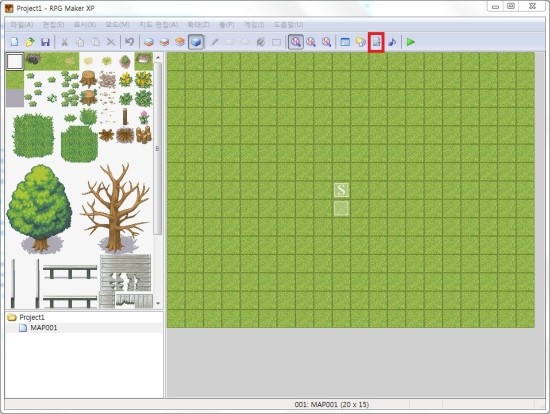
Task: Pick the green leafy tree tile
Action: coord(39,208)
